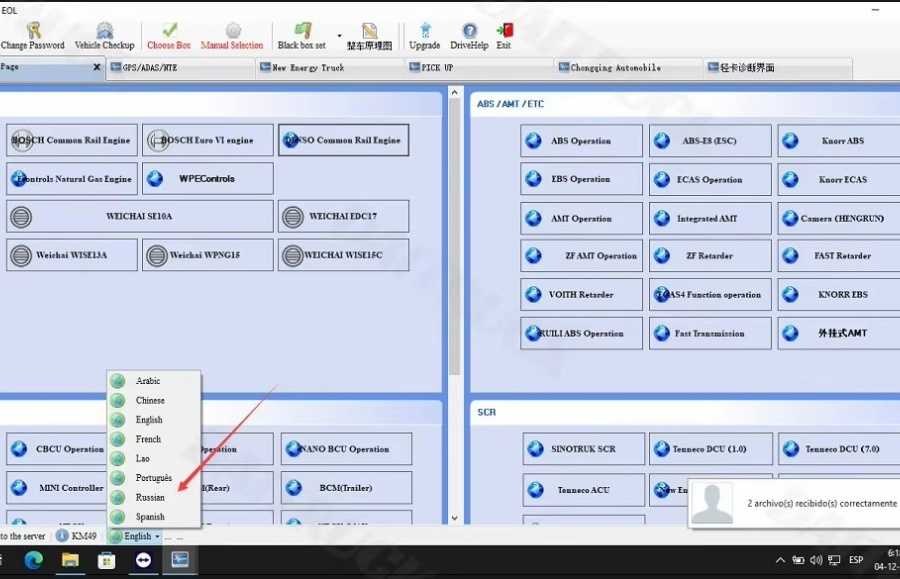Viewport: 900px width, 579px height.
Task: Open Manual Selection in the toolbar
Action: click(x=232, y=36)
